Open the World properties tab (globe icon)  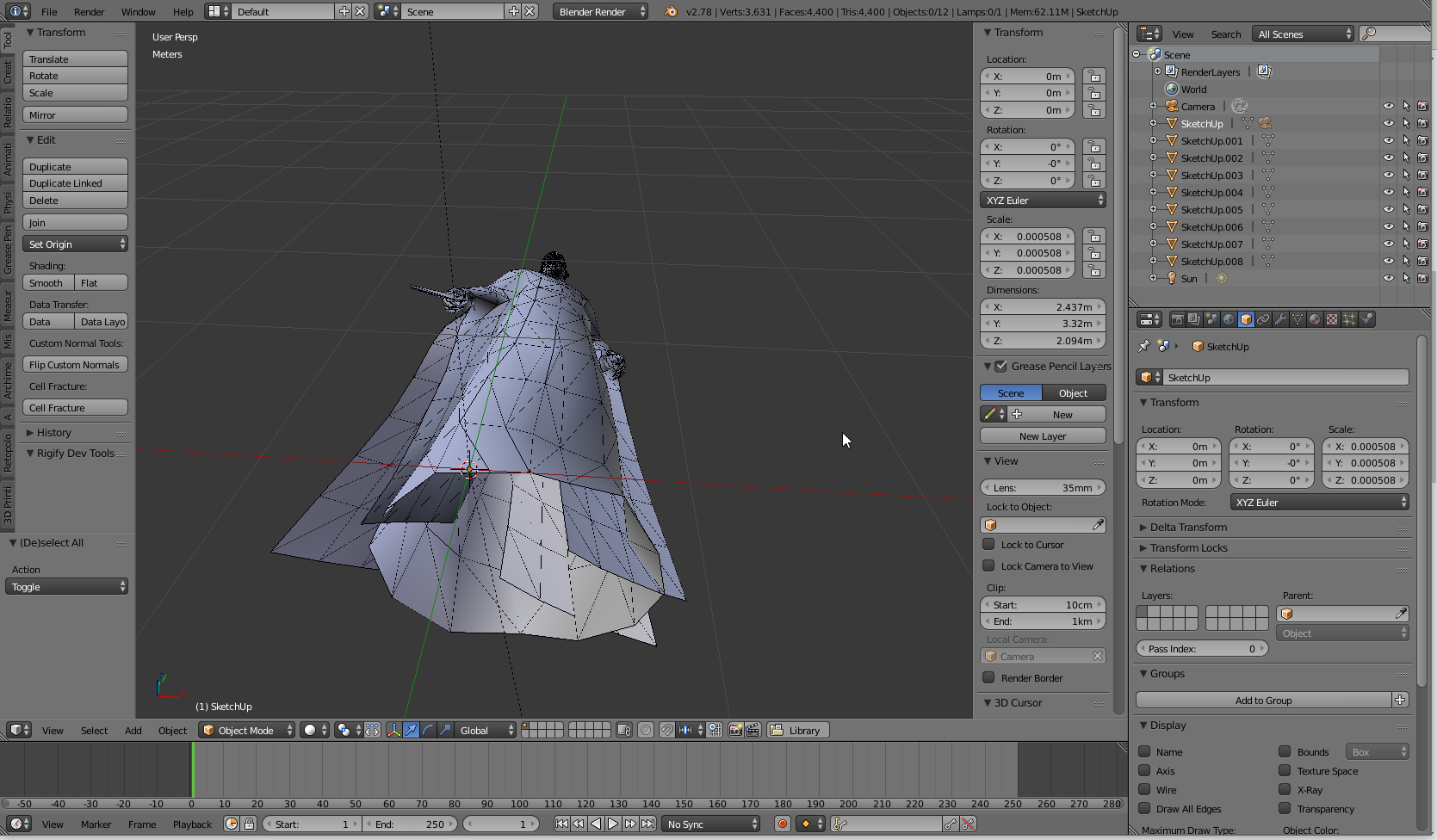1229,319
